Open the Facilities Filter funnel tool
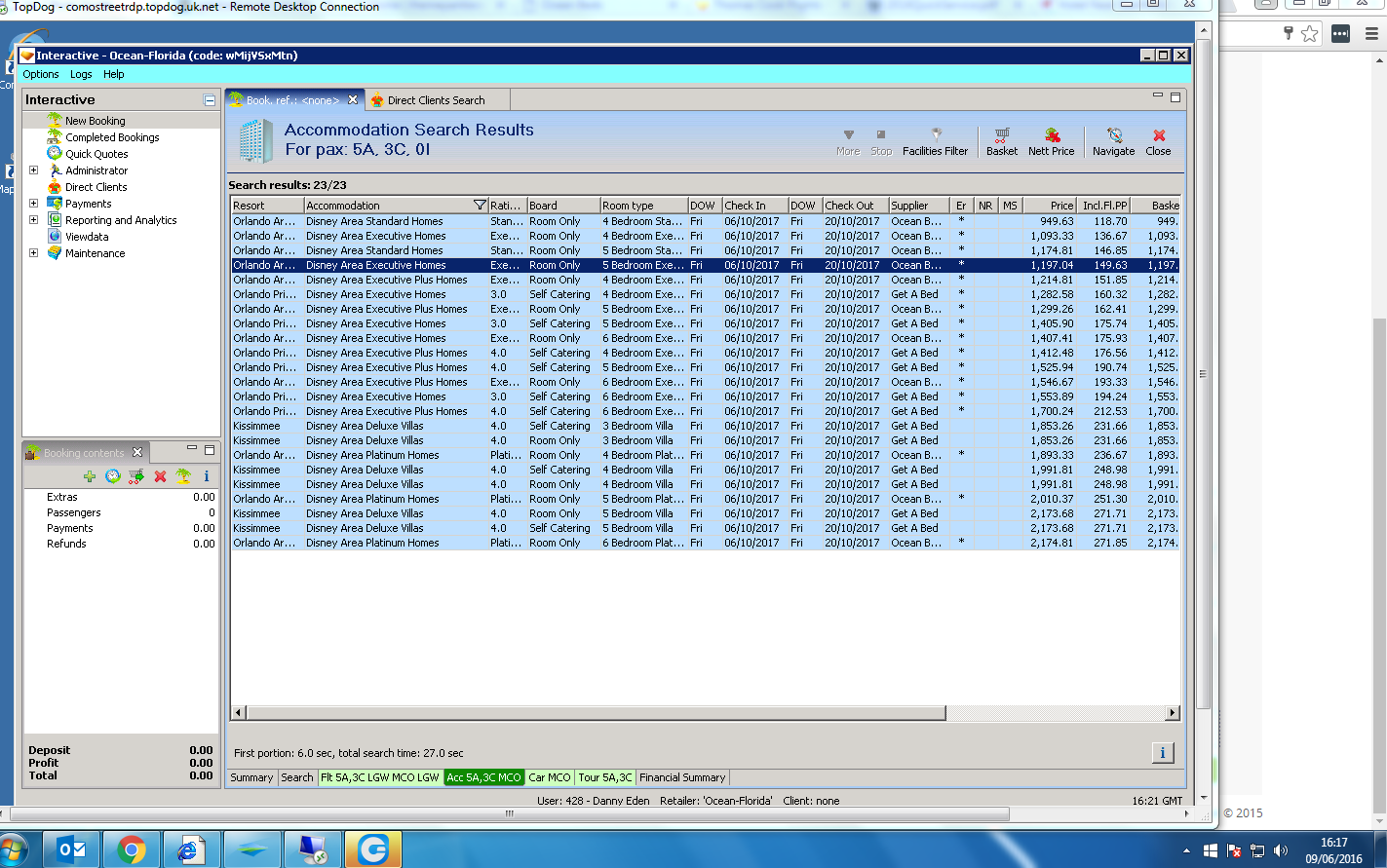This screenshot has height=868, width=1387. [x=935, y=141]
